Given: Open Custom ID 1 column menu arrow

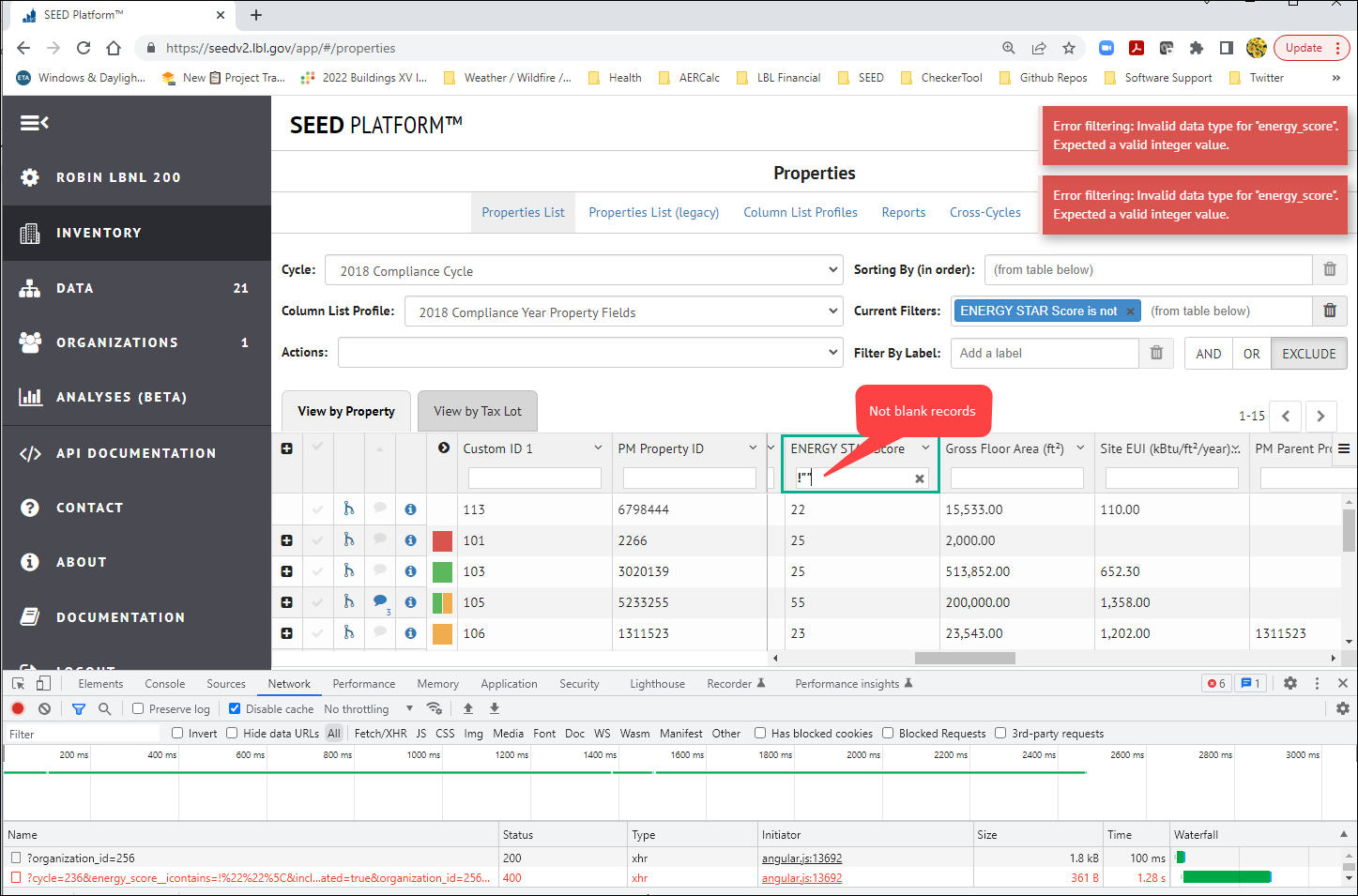Looking at the screenshot, I should coord(598,448).
